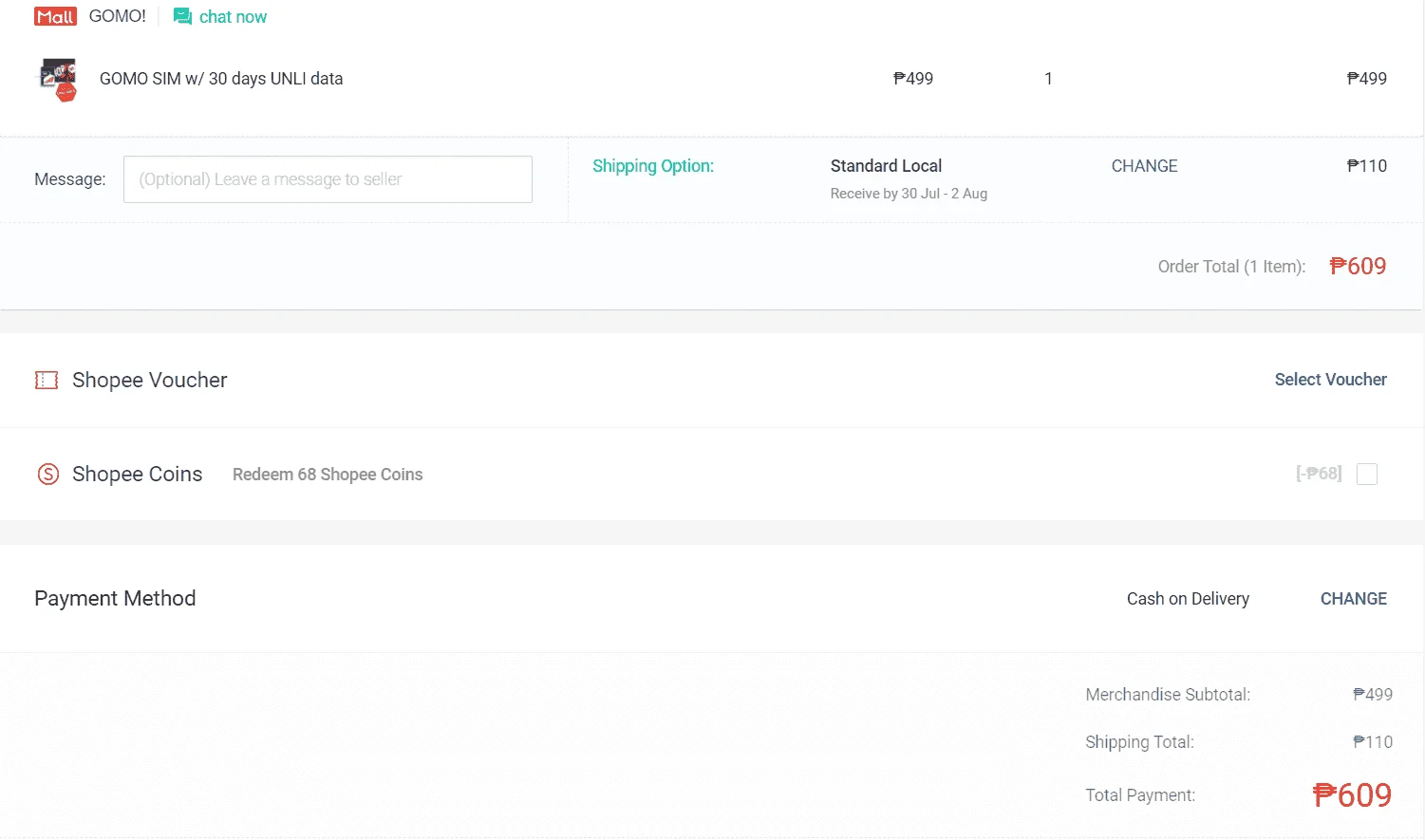
Task: Open the Select Voucher link
Action: pyautogui.click(x=1330, y=380)
